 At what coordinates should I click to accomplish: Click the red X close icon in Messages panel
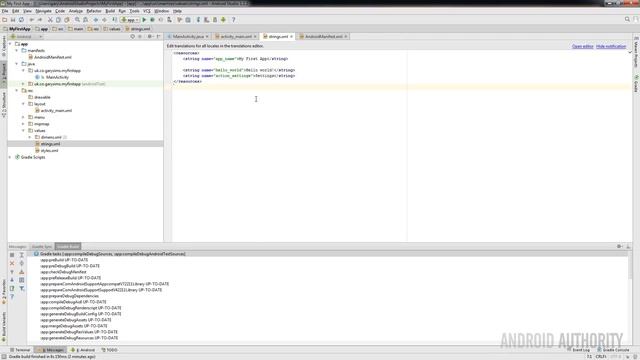(x=12, y=263)
